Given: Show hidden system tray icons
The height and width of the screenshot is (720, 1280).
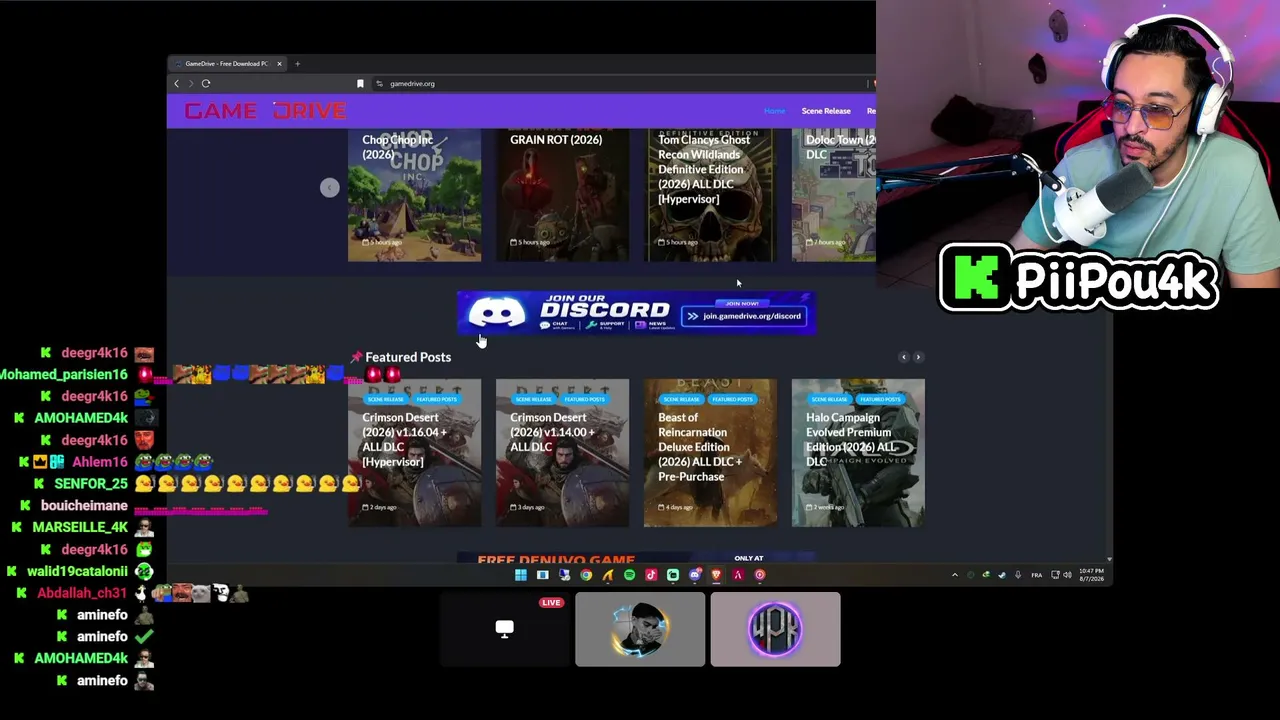Looking at the screenshot, I should (x=954, y=575).
